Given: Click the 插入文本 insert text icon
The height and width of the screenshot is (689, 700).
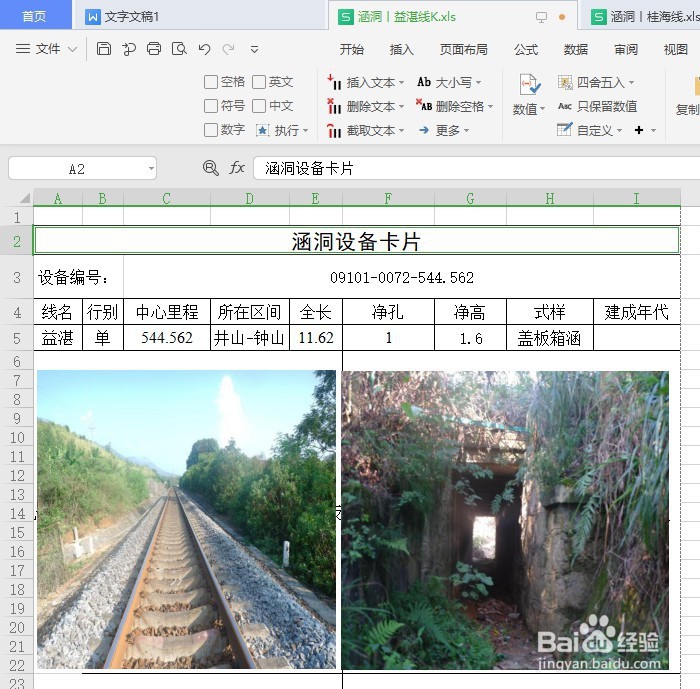Looking at the screenshot, I should (334, 82).
